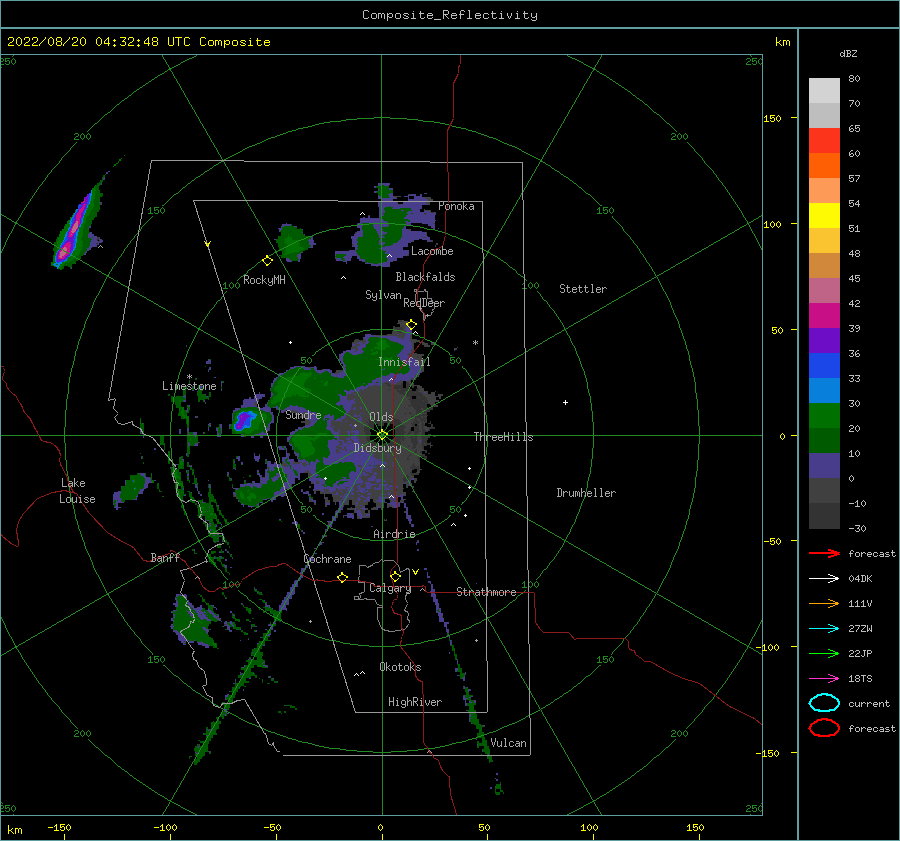Click the Lacombe label
Screen dimensions: 900x841
tap(432, 251)
